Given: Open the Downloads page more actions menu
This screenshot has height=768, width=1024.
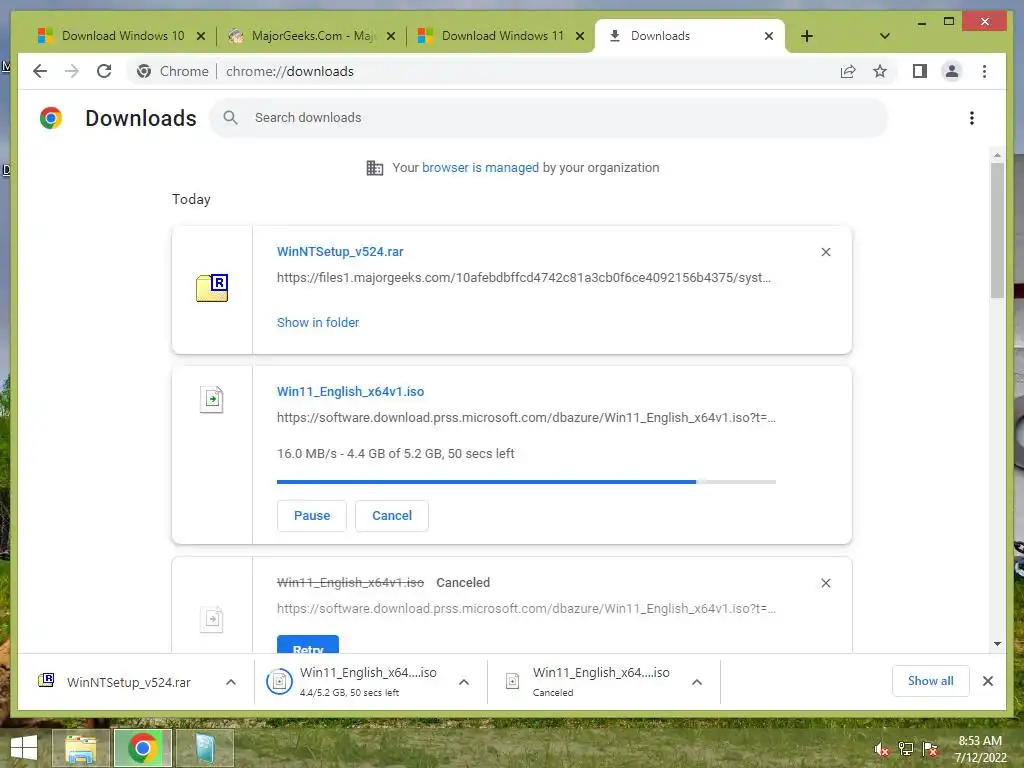Looking at the screenshot, I should point(972,118).
